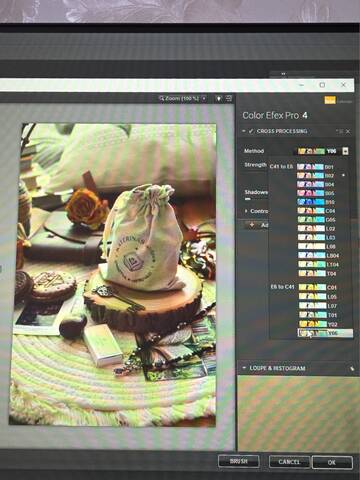Select Y02 under E6 to C41
The height and width of the screenshot is (480, 360).
pos(317,324)
